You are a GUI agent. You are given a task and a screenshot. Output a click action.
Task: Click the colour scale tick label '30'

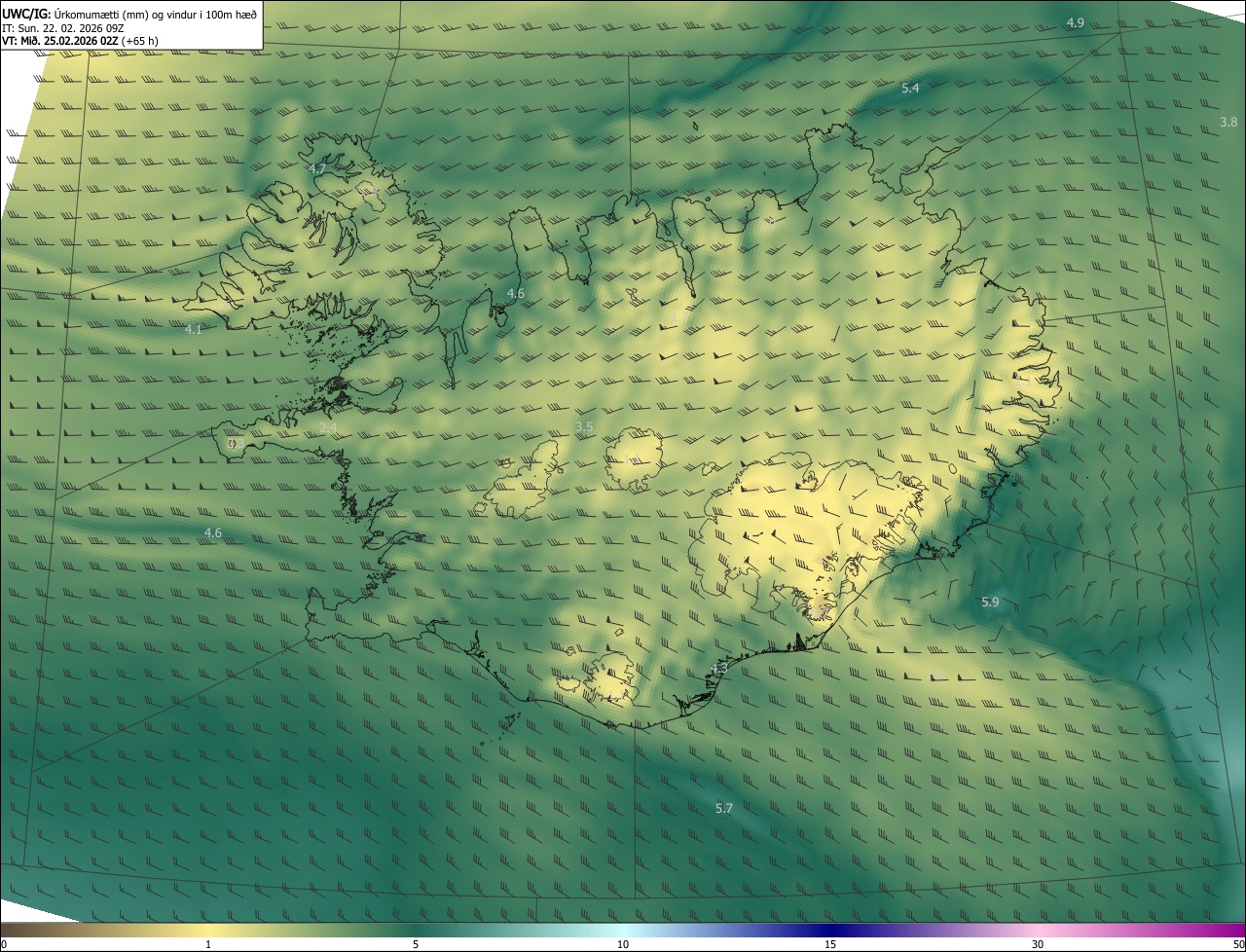1038,944
